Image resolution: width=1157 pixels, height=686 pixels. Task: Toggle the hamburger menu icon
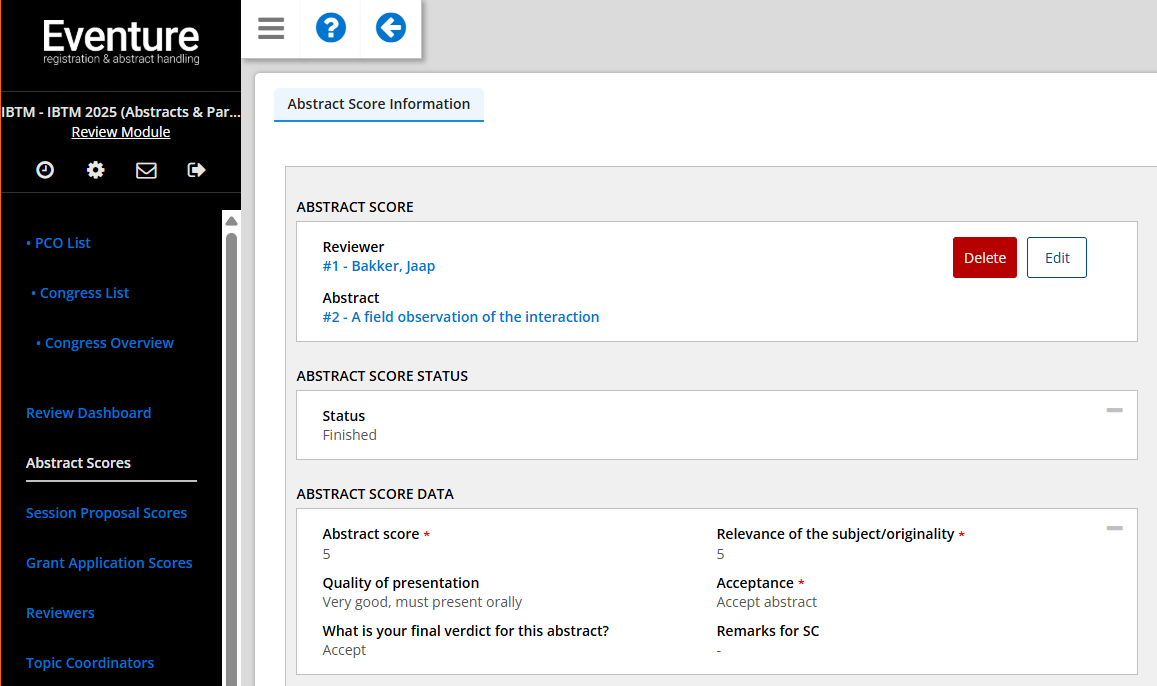tap(271, 28)
